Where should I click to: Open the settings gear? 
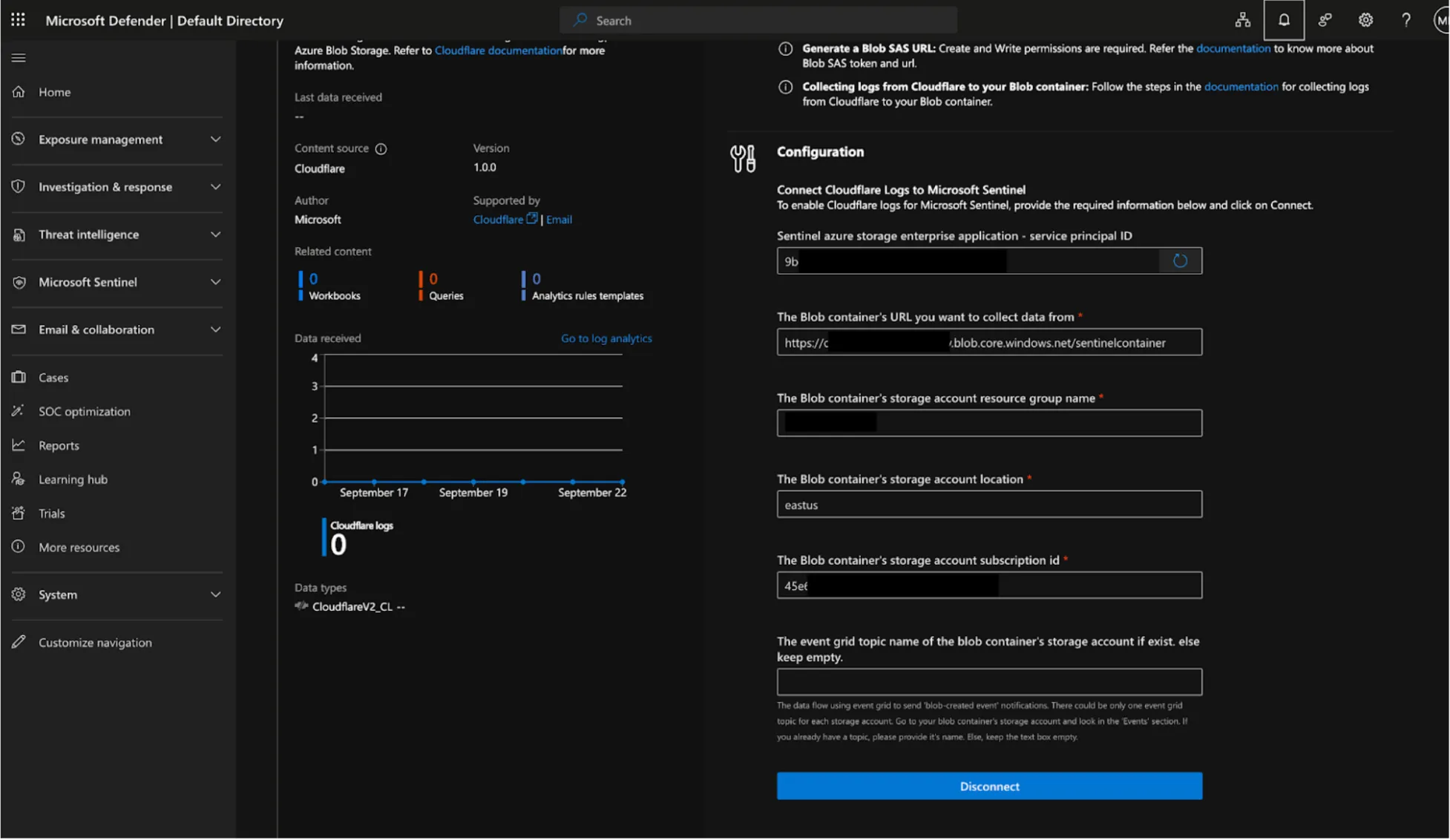(1365, 20)
